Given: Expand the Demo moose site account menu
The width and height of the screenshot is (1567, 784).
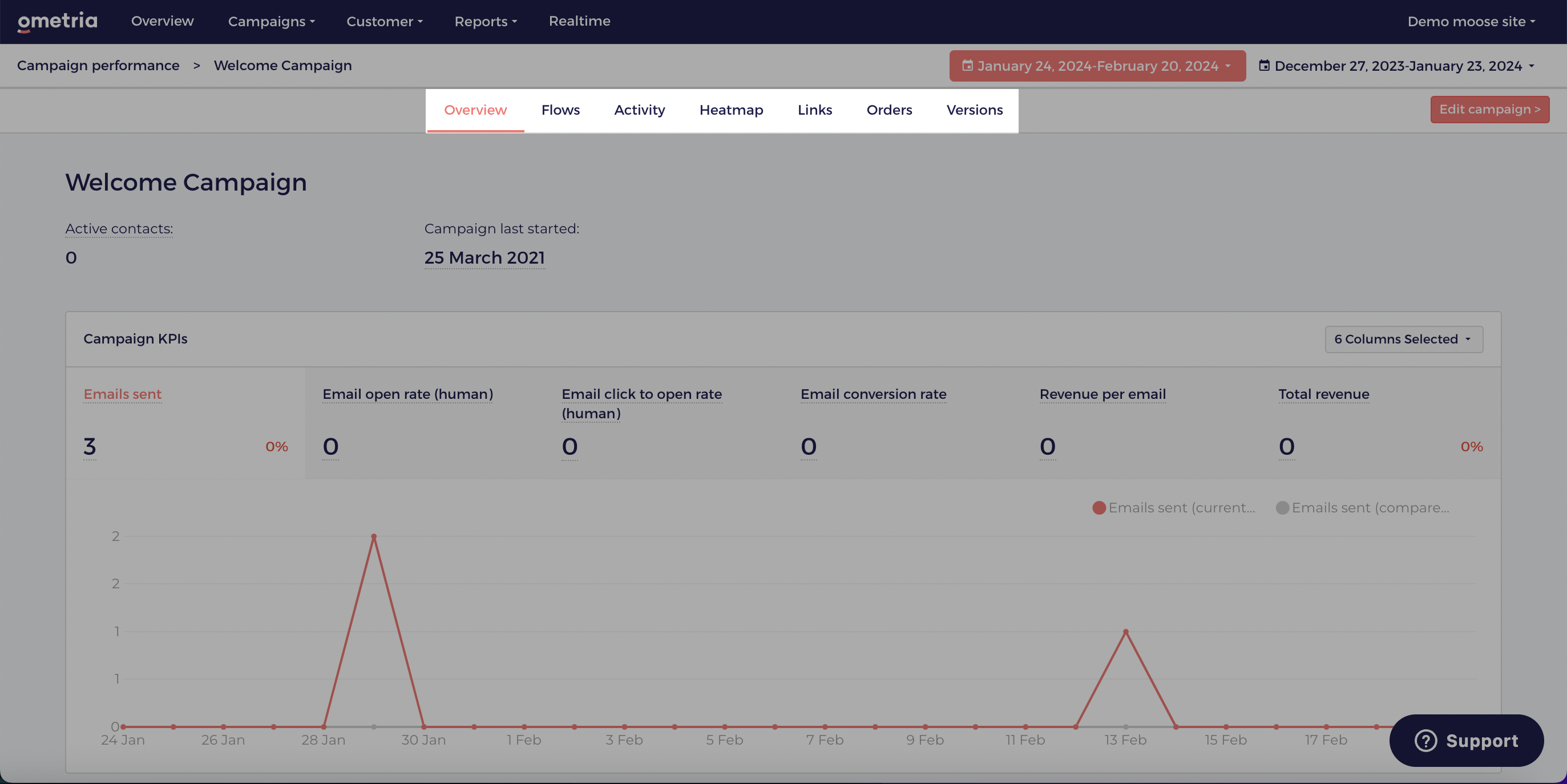Looking at the screenshot, I should tap(1471, 21).
